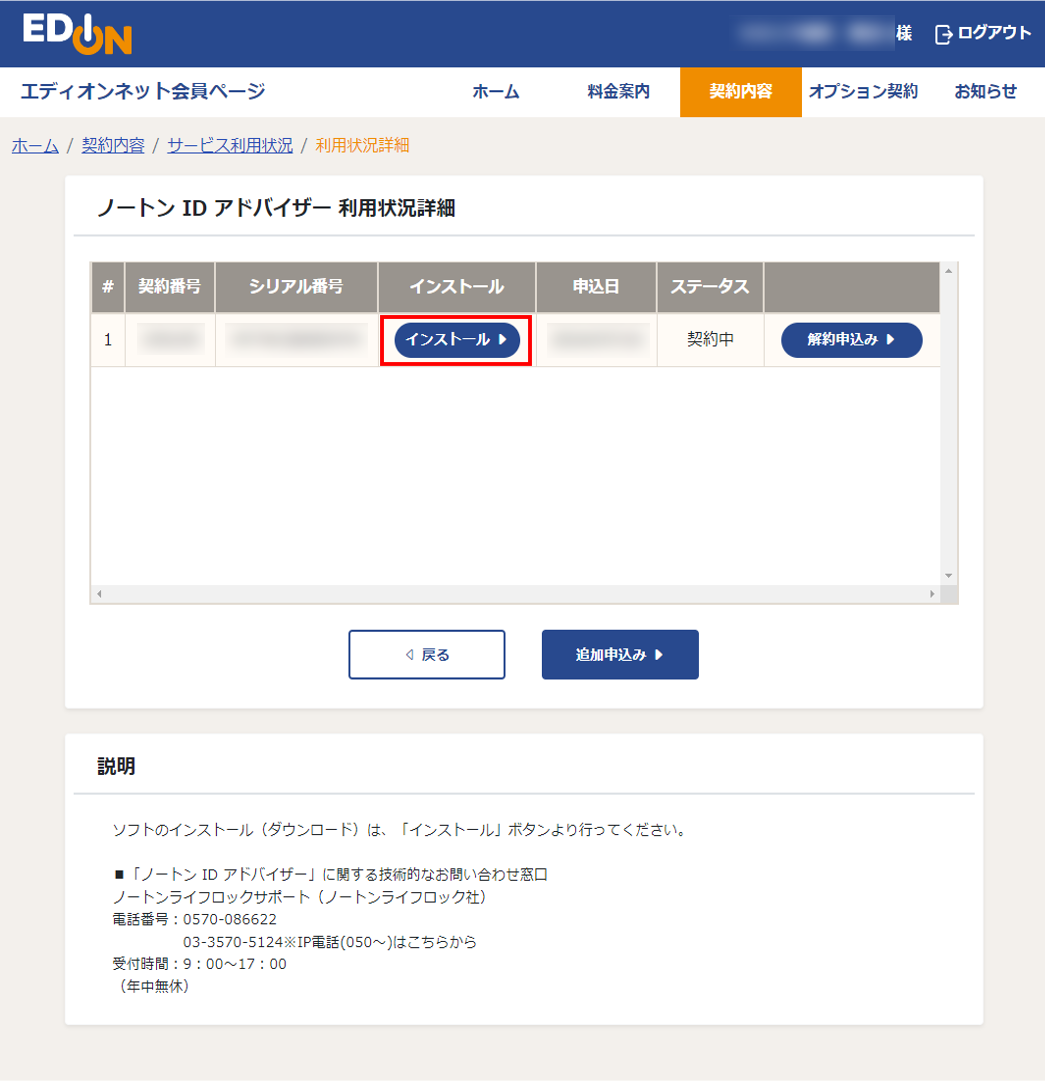
Task: Click the 戻る back button
Action: pos(427,654)
